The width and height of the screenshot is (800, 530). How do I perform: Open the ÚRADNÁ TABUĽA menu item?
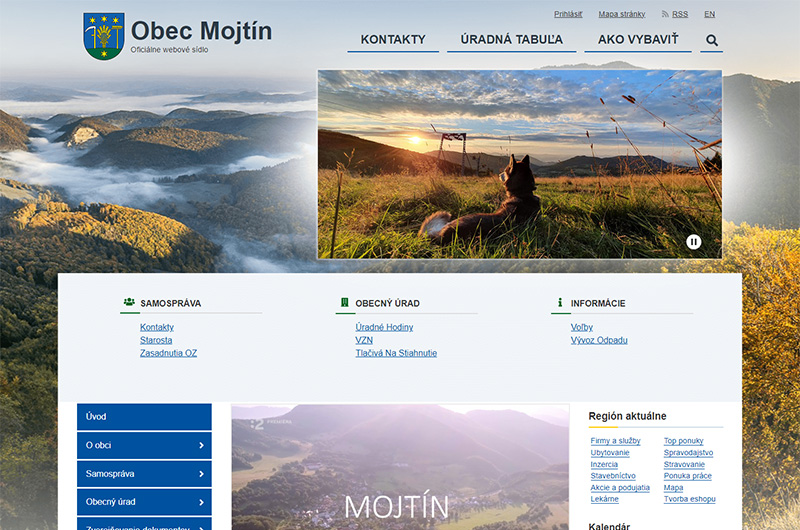pos(511,40)
